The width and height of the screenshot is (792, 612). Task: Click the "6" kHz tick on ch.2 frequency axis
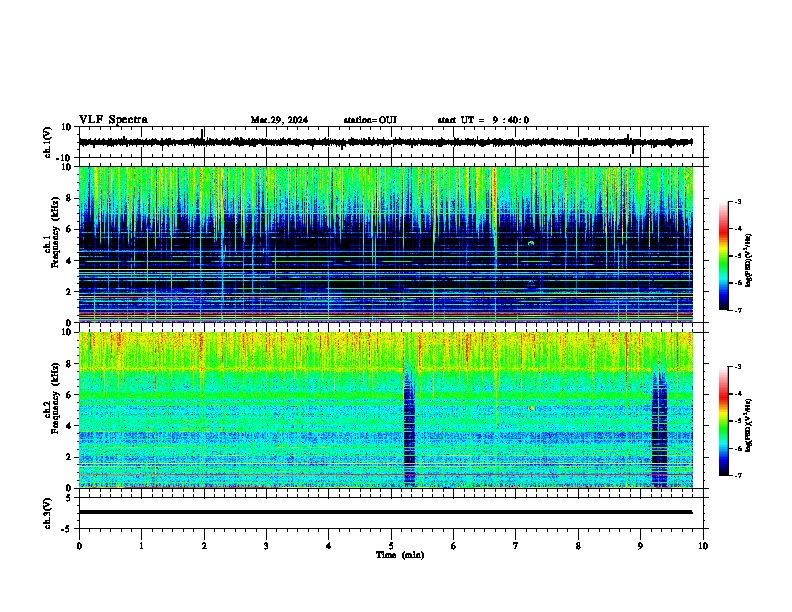click(x=69, y=395)
